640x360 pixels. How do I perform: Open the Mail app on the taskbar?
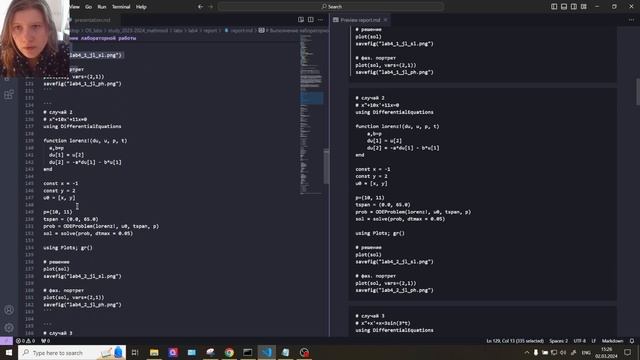191,352
